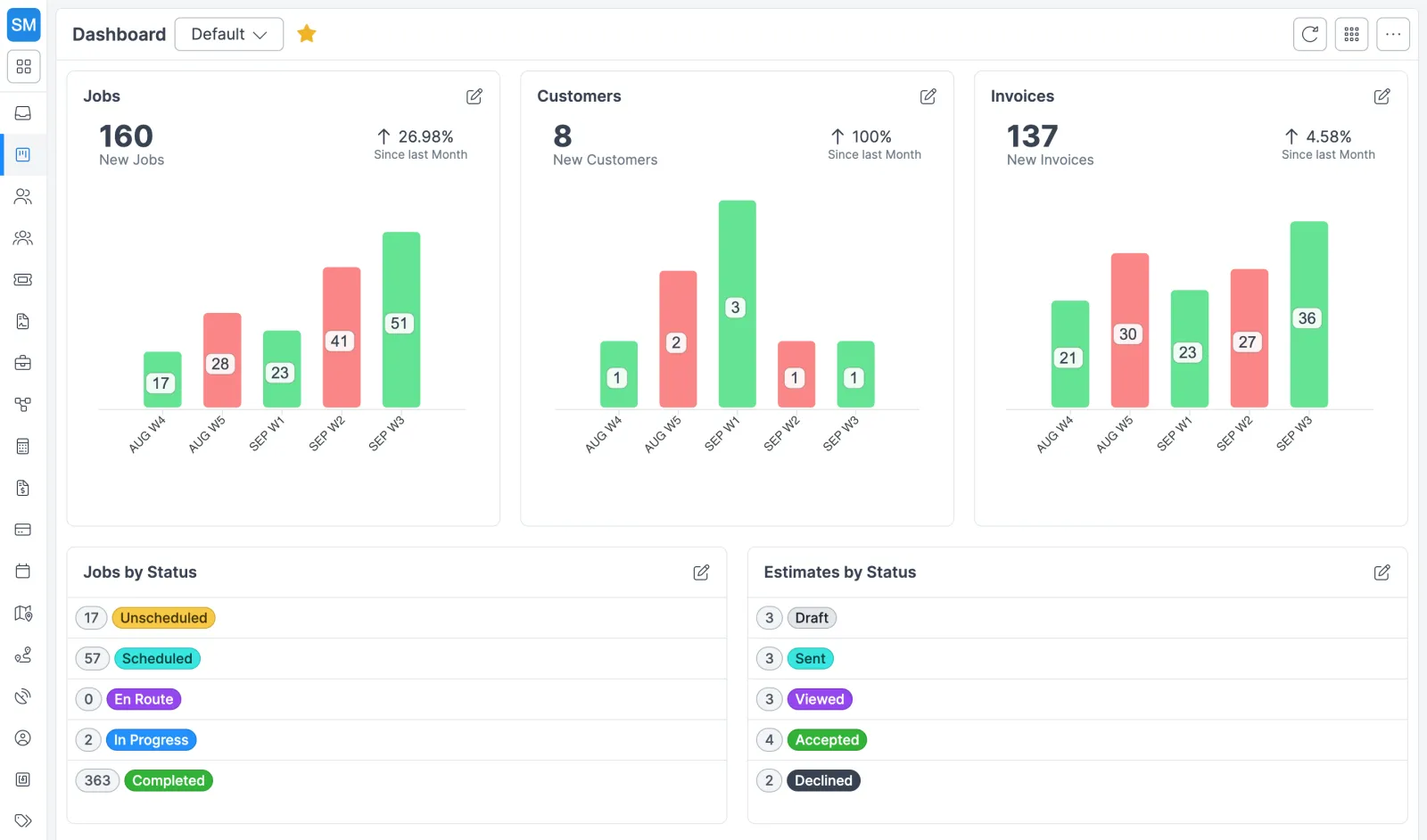Click the Accepted estimate status badge
Image resolution: width=1427 pixels, height=840 pixels.
(x=827, y=740)
